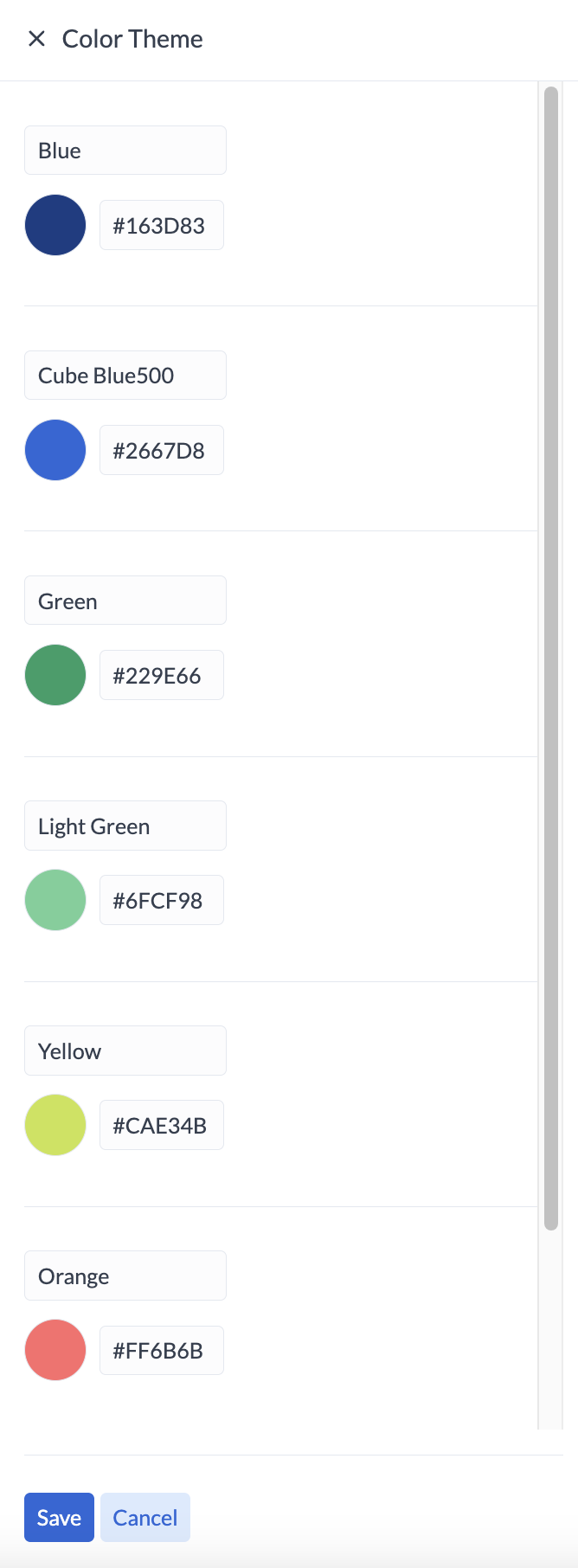
Task: Click the #FF6B6B hex value field
Action: coord(162,1350)
